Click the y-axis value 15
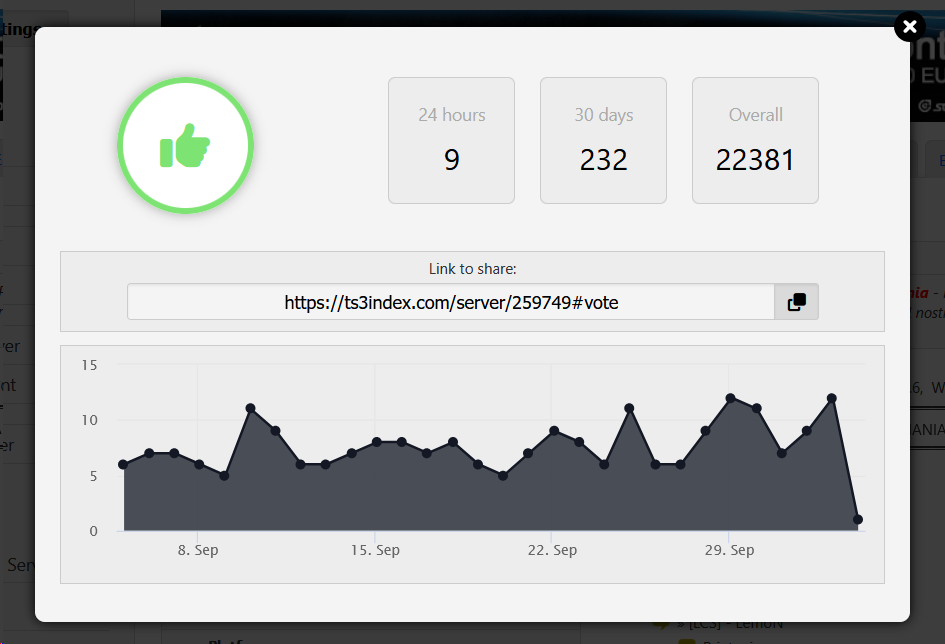Image resolution: width=945 pixels, height=644 pixels. [x=89, y=365]
